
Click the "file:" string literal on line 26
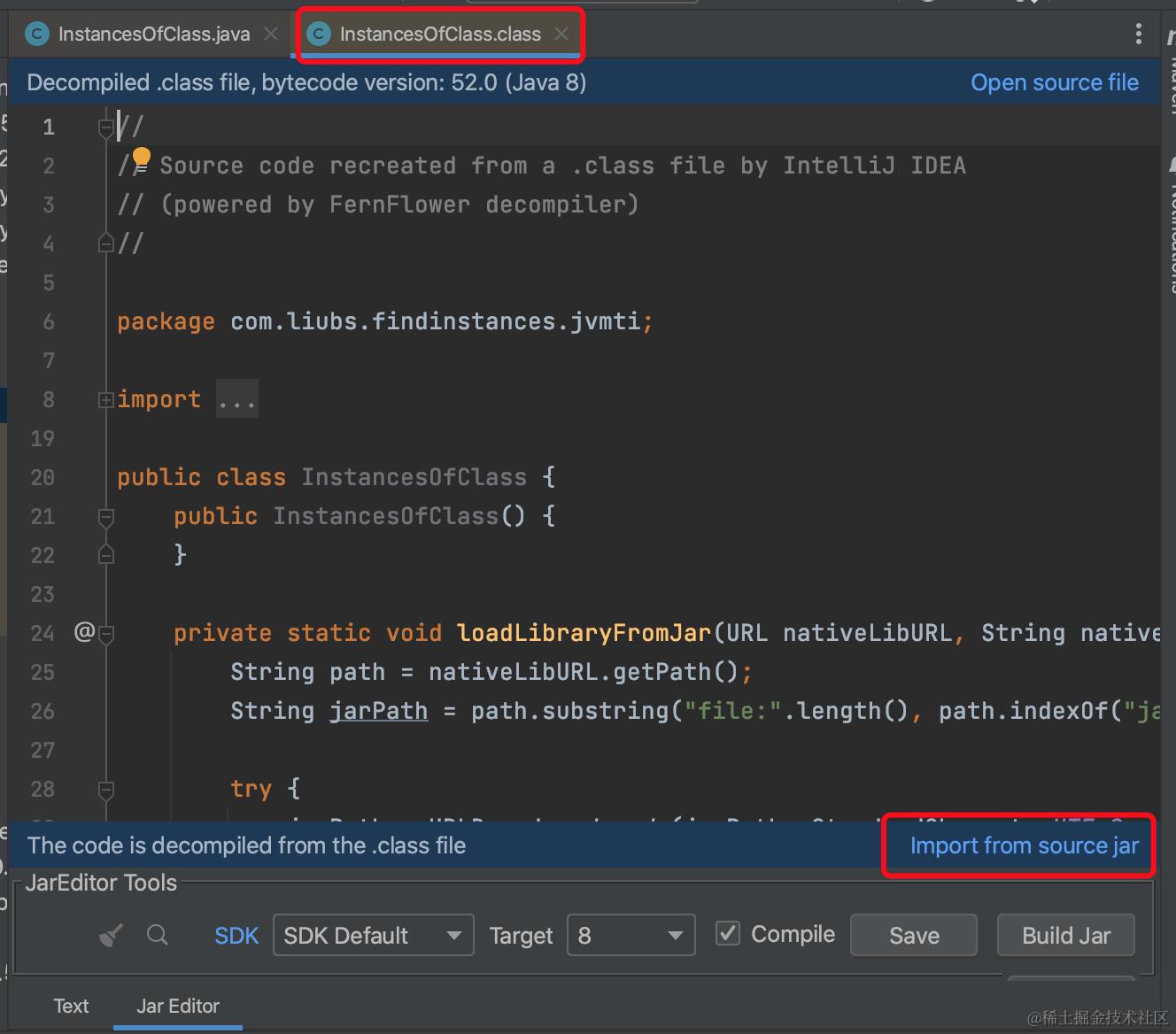coord(734,712)
